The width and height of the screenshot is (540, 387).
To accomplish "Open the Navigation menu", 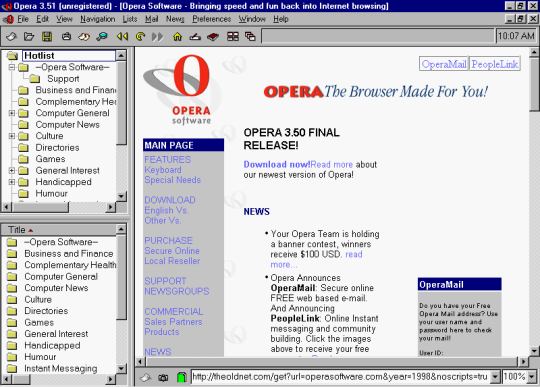I will pos(98,19).
